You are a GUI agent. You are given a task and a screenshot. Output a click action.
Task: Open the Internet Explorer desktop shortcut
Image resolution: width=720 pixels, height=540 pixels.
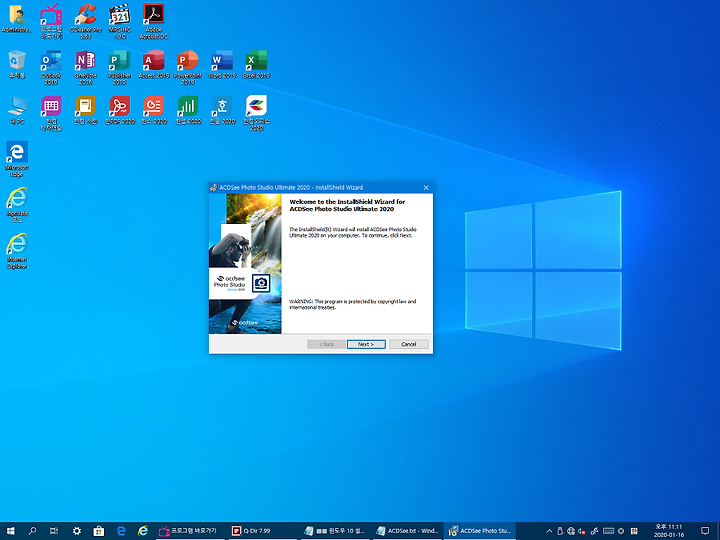17,251
